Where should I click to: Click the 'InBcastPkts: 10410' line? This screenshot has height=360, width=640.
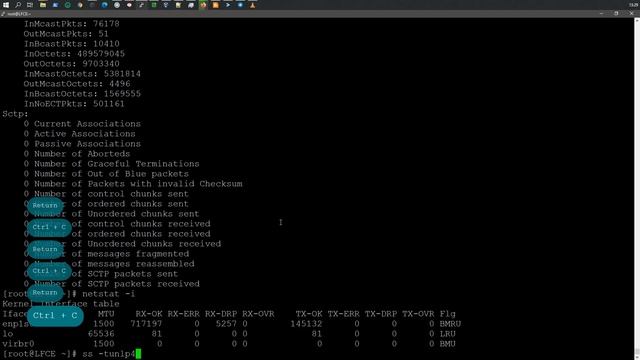pyautogui.click(x=71, y=44)
